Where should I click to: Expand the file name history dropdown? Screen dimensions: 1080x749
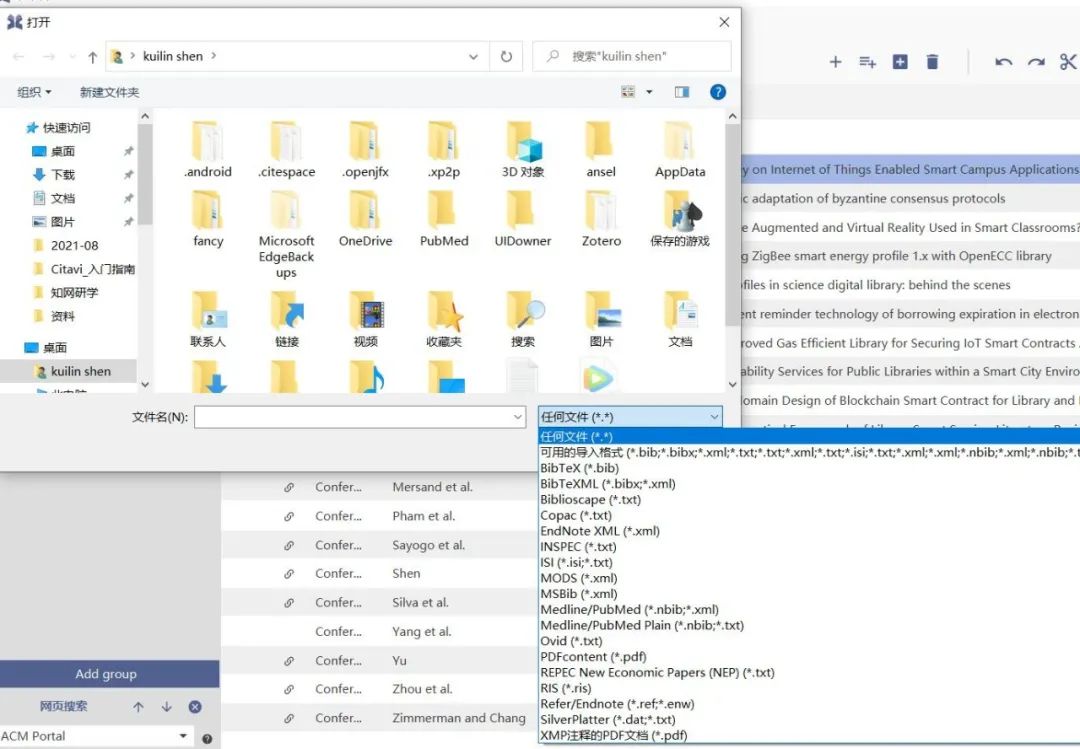pos(517,417)
